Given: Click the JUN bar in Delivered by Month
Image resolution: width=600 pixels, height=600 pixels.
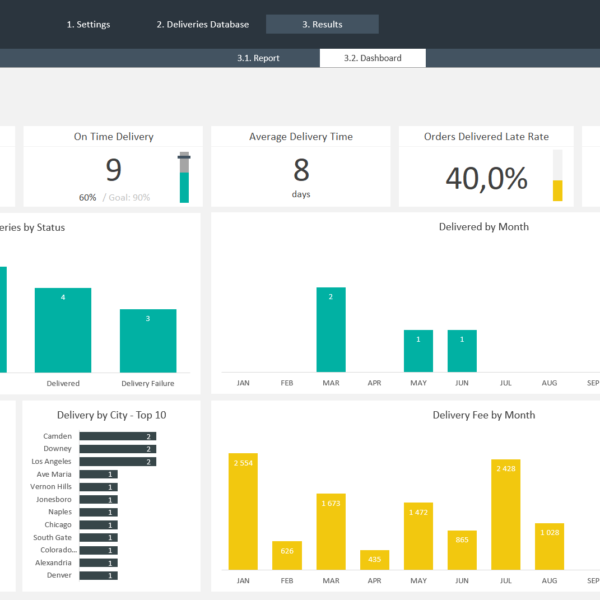Looking at the screenshot, I should pos(462,351).
